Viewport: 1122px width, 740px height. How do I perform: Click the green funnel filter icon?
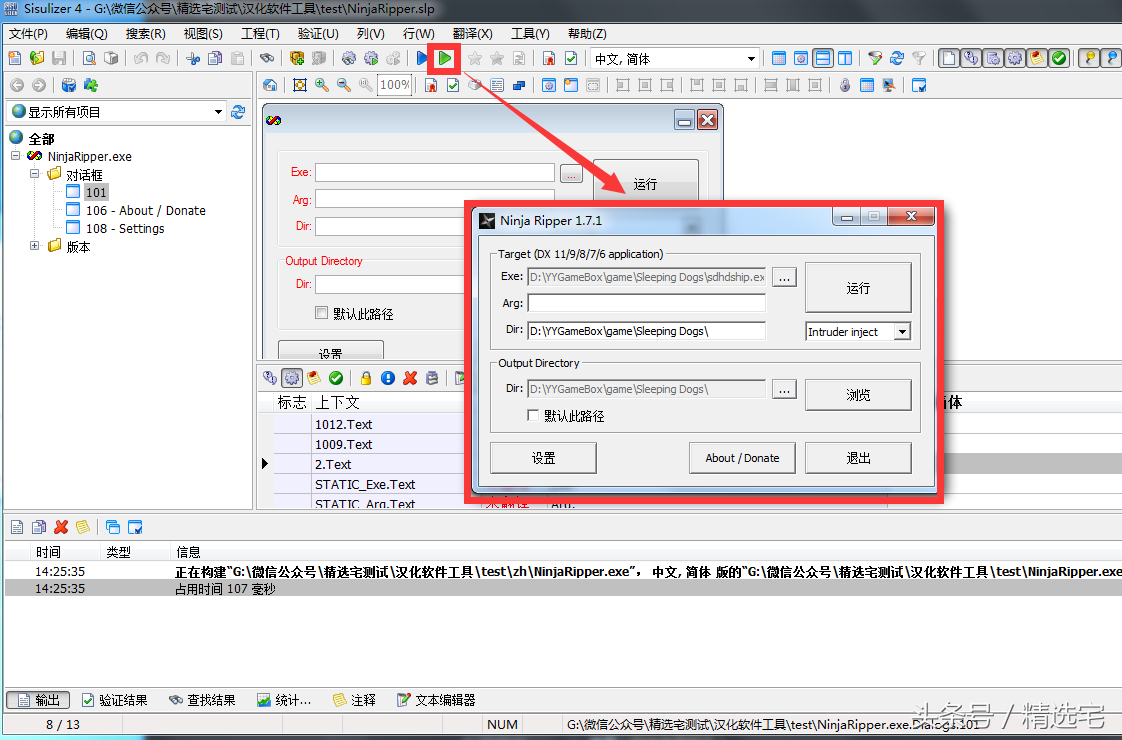(x=874, y=59)
